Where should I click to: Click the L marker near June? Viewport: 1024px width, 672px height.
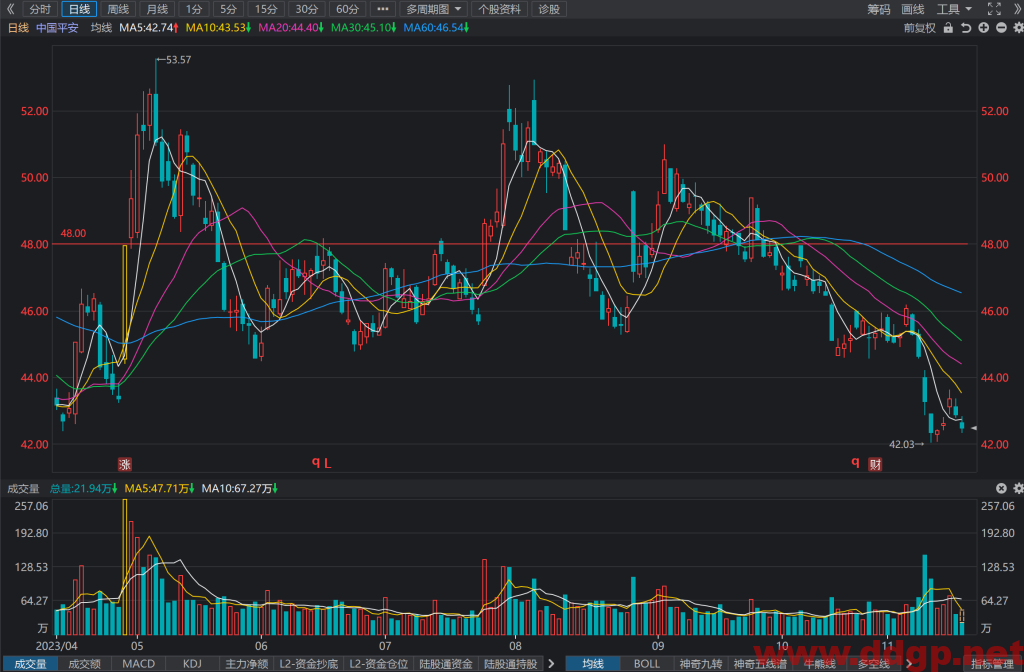click(x=328, y=464)
